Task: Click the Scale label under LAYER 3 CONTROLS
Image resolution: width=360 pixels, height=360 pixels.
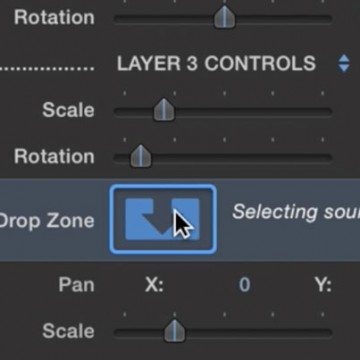Action: coord(68,110)
